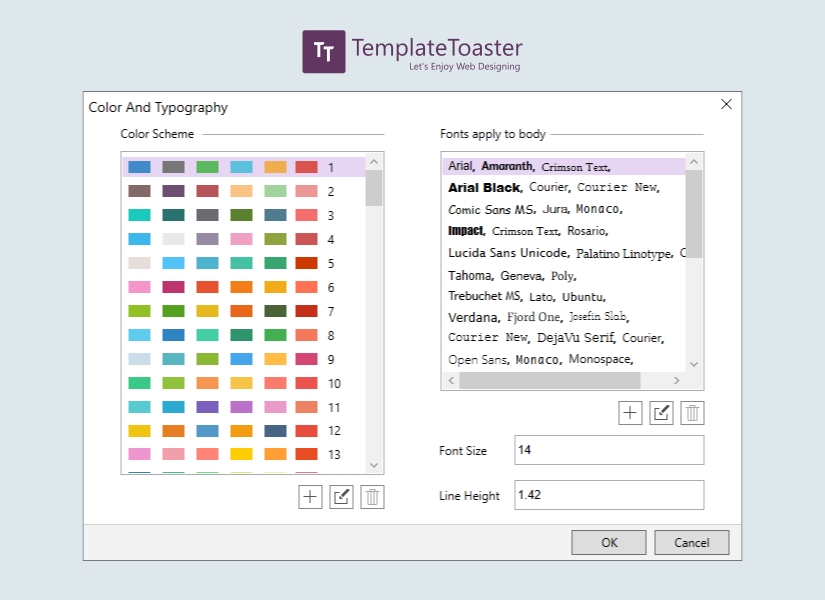Select color scheme number 10

[240, 383]
